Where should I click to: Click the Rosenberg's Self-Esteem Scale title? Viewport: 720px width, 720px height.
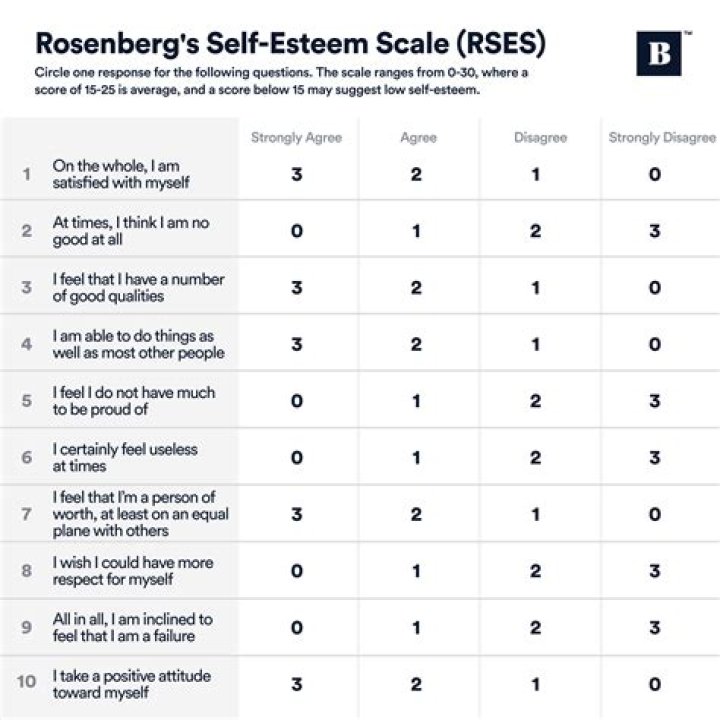pos(290,45)
